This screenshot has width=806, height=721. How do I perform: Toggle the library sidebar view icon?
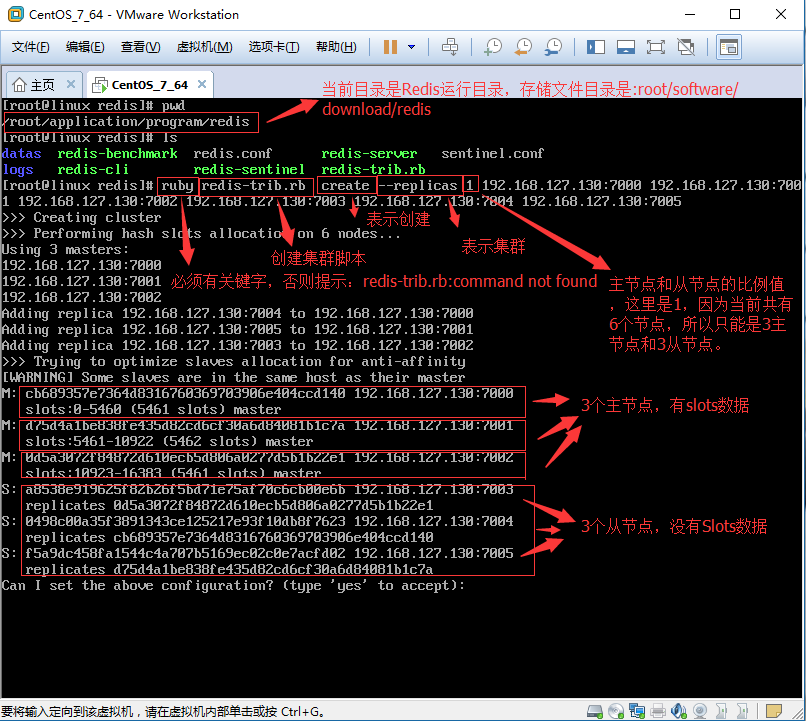coord(596,47)
